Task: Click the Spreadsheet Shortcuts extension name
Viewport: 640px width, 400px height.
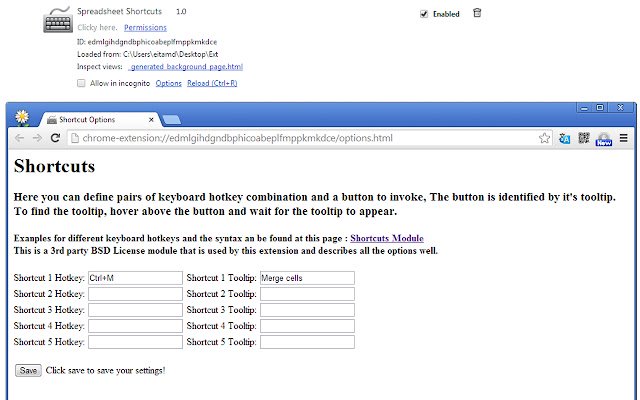Action: pyautogui.click(x=119, y=11)
